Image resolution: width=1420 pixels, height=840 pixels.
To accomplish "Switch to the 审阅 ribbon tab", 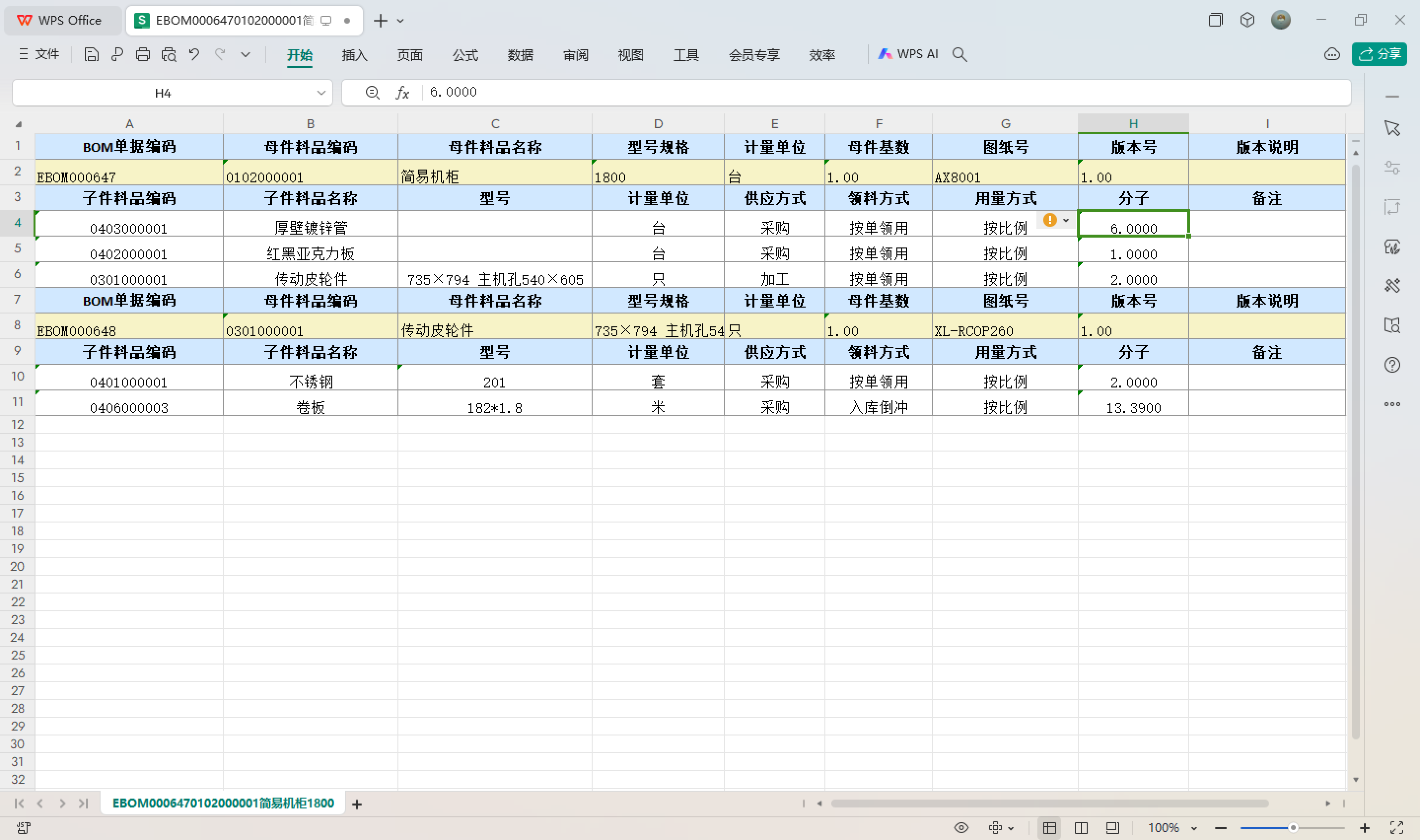I will coord(575,55).
